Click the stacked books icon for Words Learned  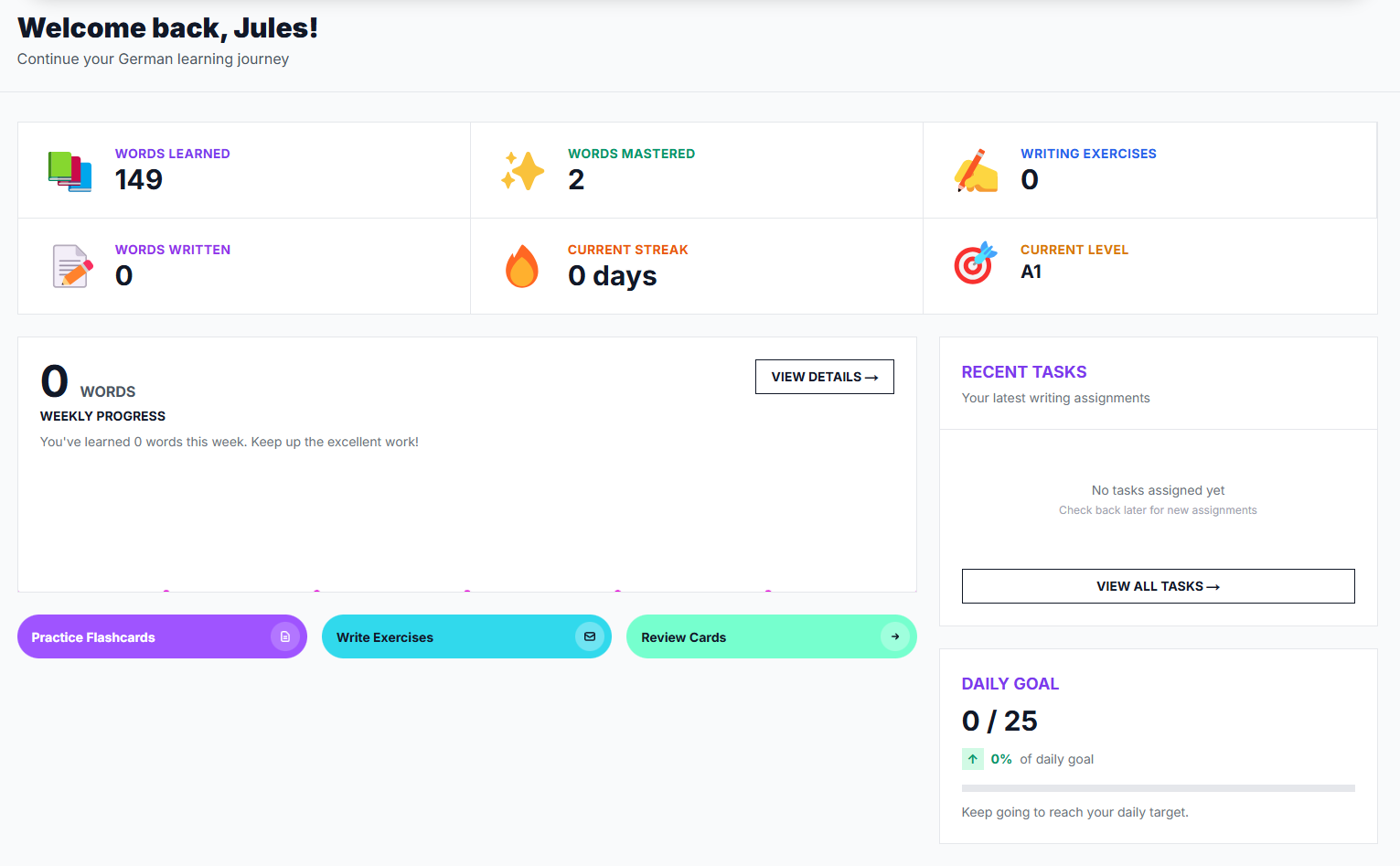point(69,171)
